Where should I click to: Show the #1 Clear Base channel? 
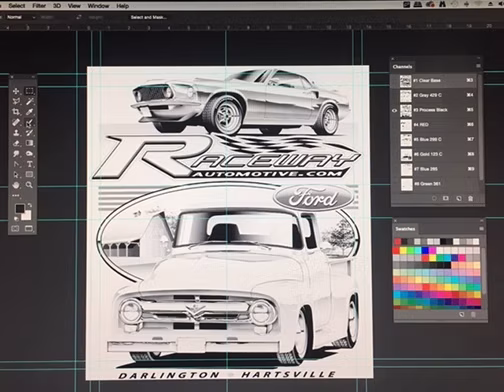[x=394, y=81]
